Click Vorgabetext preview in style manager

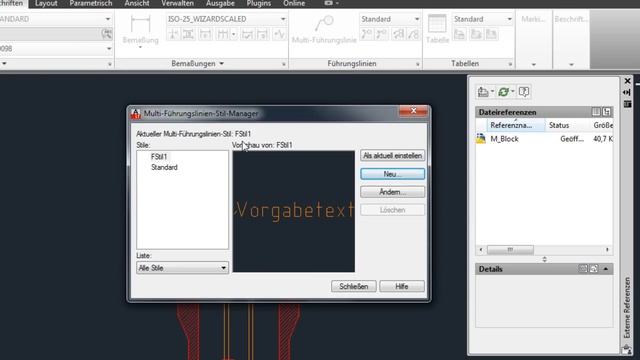[293, 211]
